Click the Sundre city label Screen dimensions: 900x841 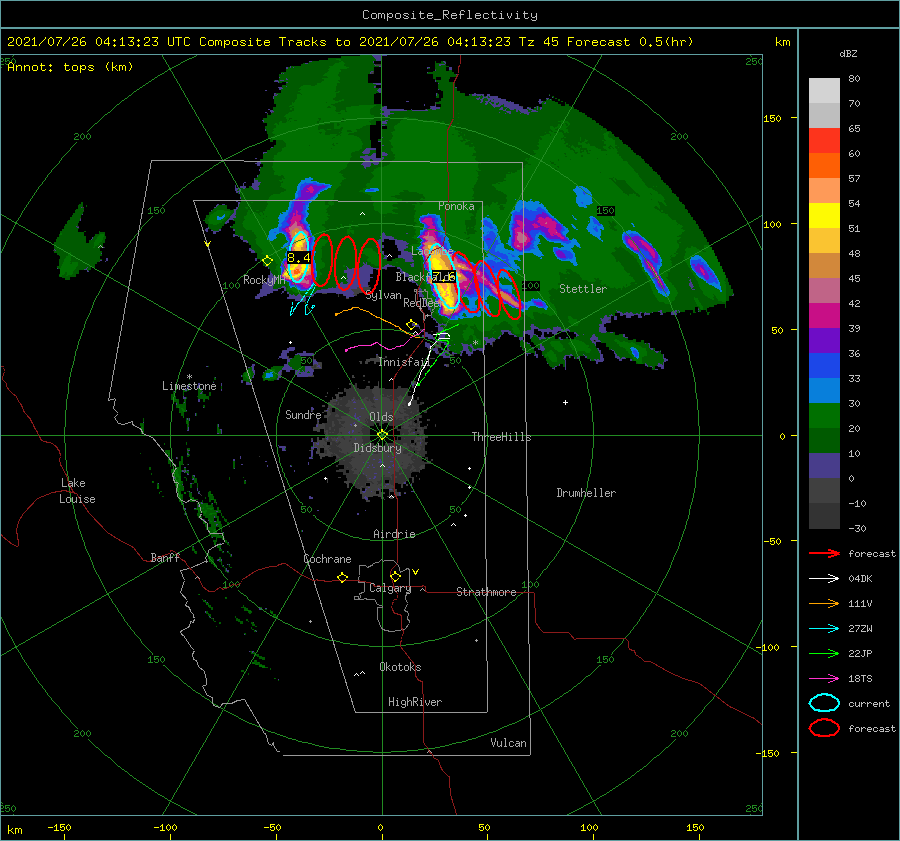[x=303, y=414]
